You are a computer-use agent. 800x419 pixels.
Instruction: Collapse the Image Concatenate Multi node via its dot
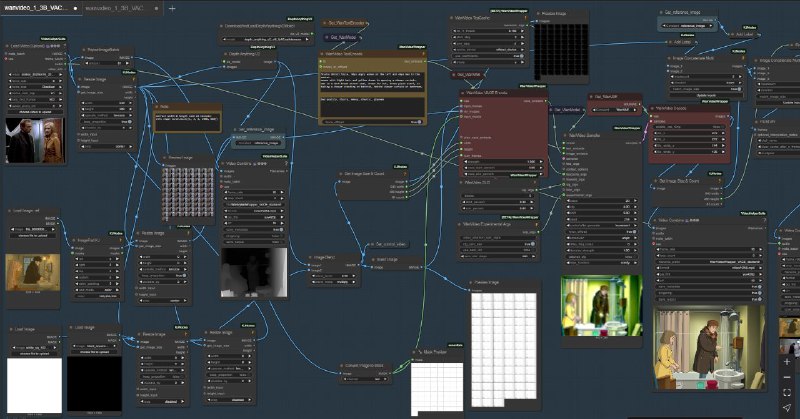[x=669, y=58]
